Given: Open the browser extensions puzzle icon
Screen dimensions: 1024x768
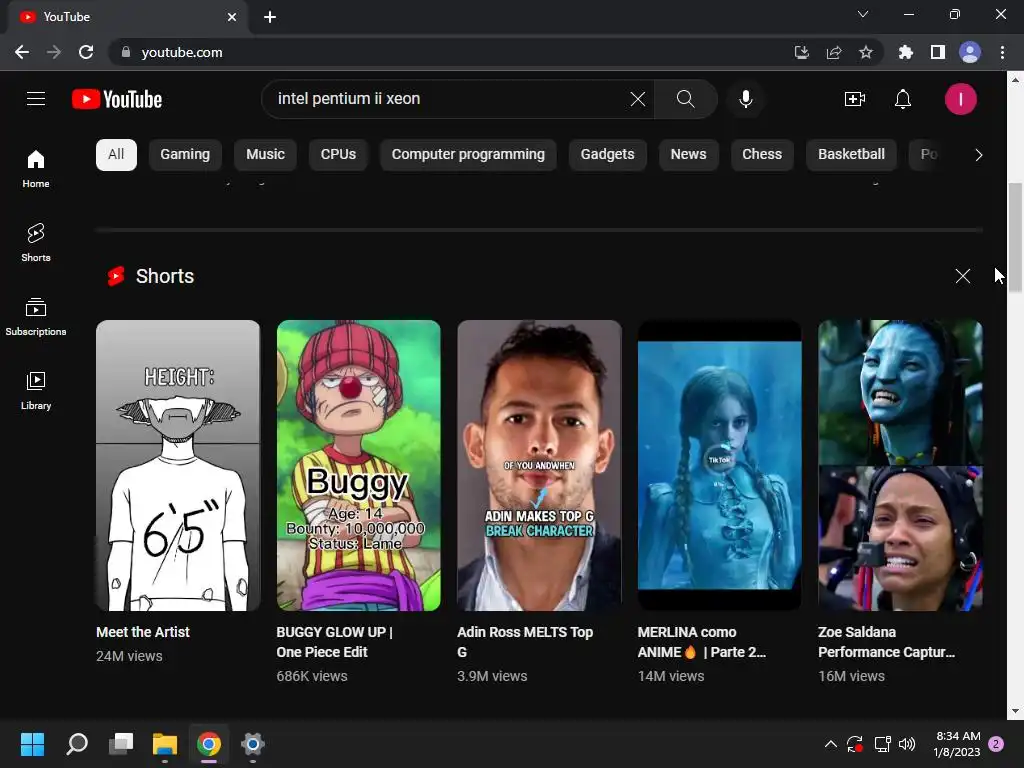Looking at the screenshot, I should point(905,52).
